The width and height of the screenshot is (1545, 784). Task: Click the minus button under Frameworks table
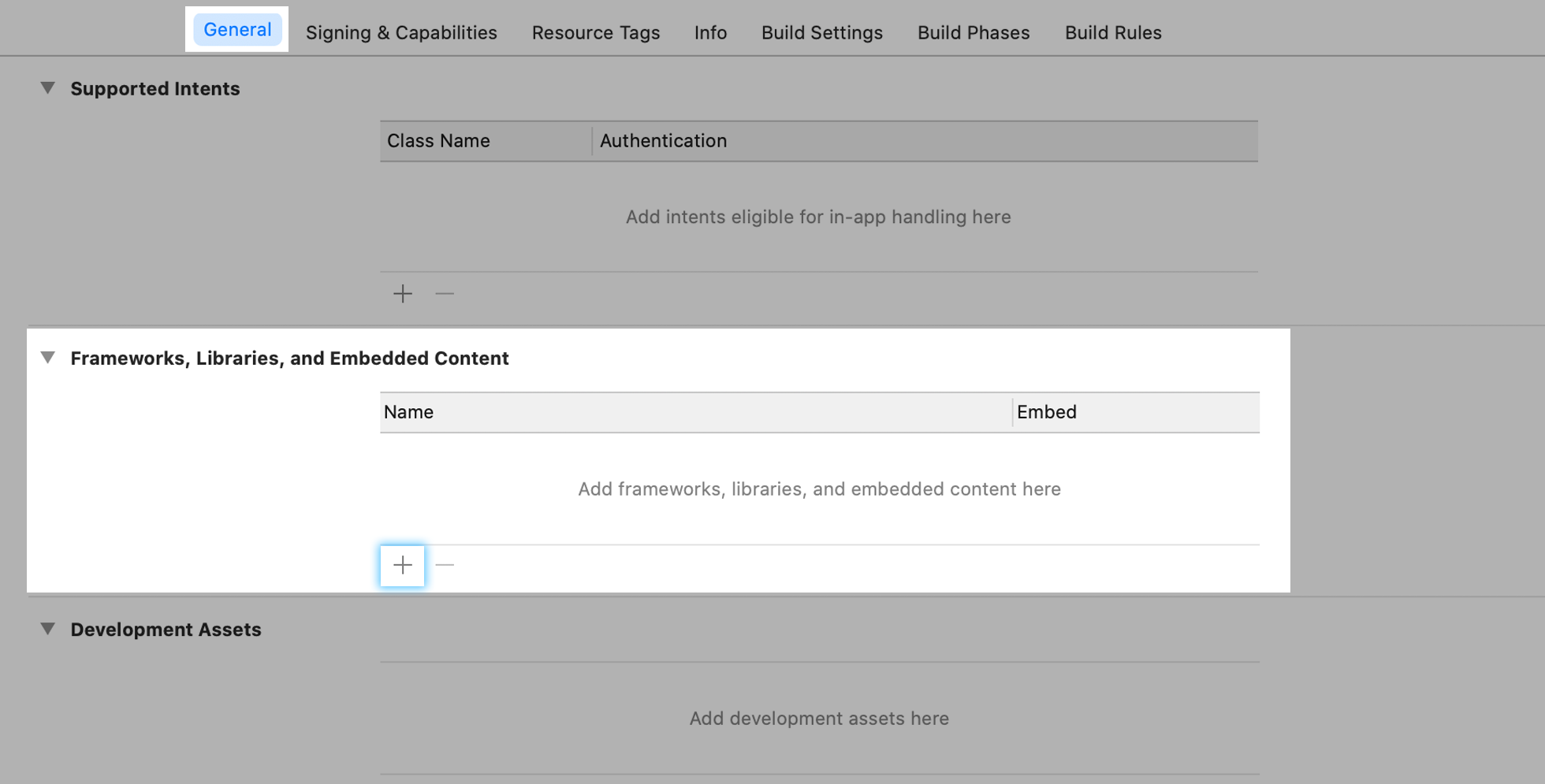coord(445,565)
